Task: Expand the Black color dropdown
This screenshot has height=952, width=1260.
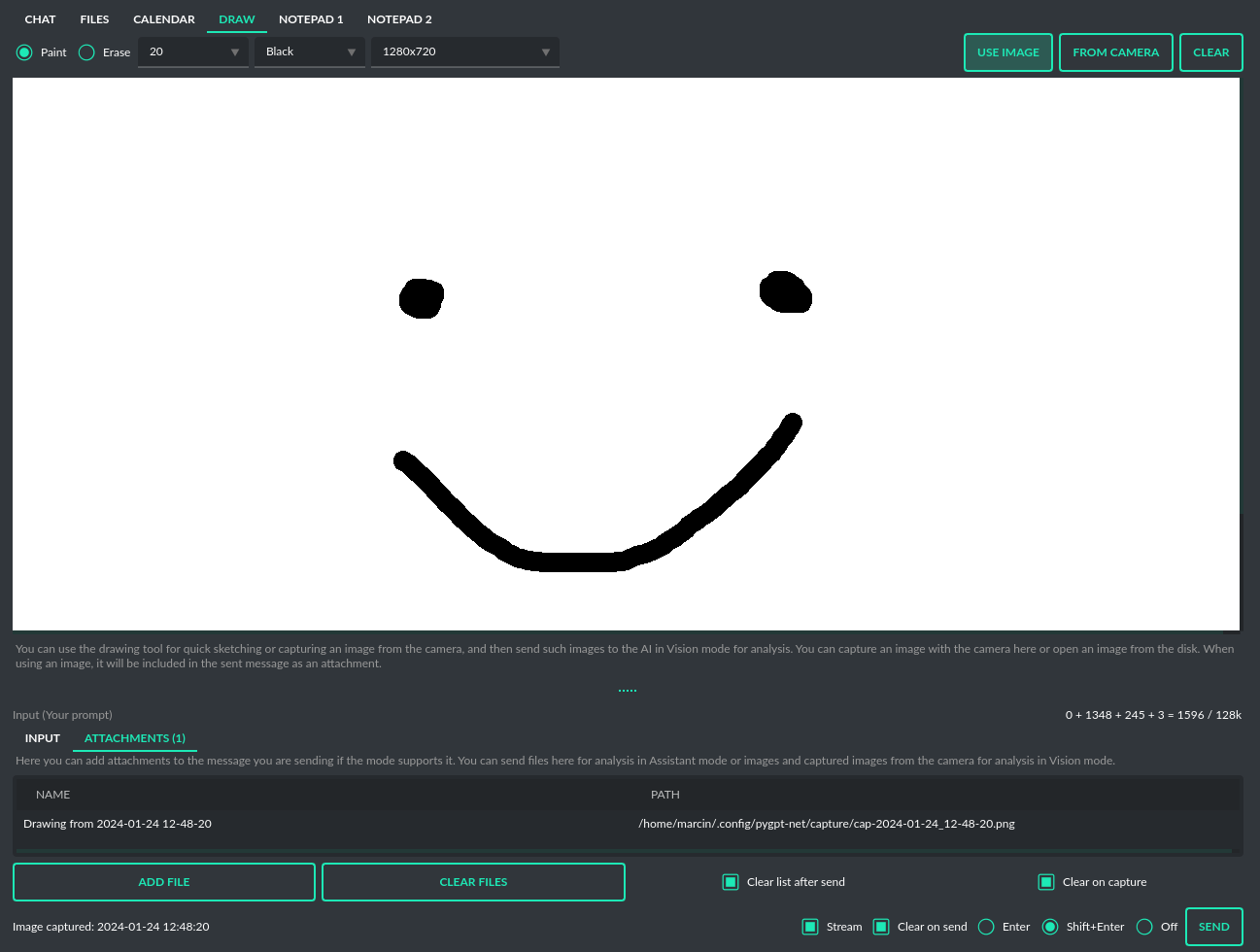Action: pos(310,52)
